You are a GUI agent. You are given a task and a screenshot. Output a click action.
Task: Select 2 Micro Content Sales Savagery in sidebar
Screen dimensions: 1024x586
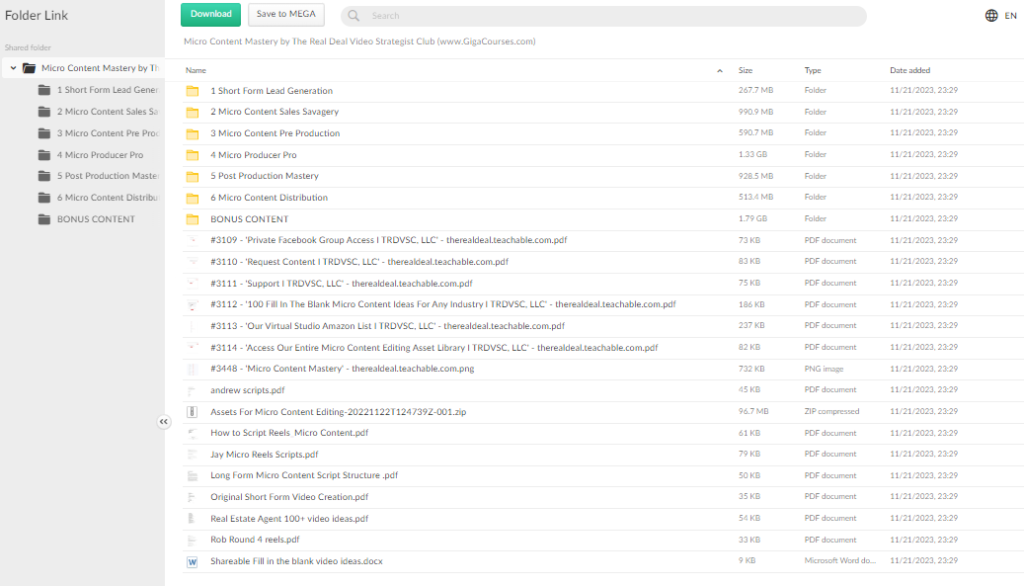click(x=107, y=112)
